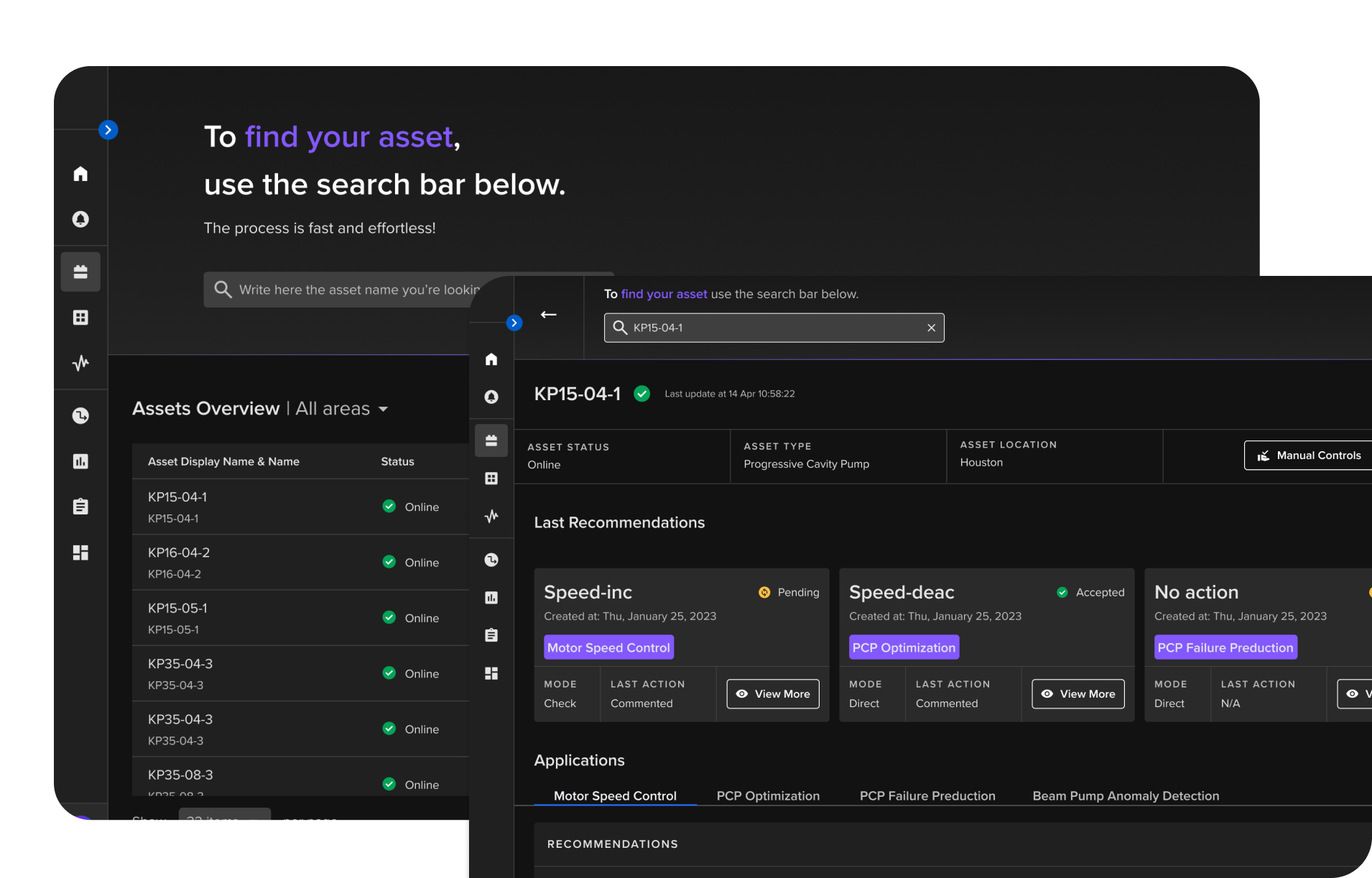Click the home icon in the left sidebar
This screenshot has width=1372, height=878.
click(80, 174)
